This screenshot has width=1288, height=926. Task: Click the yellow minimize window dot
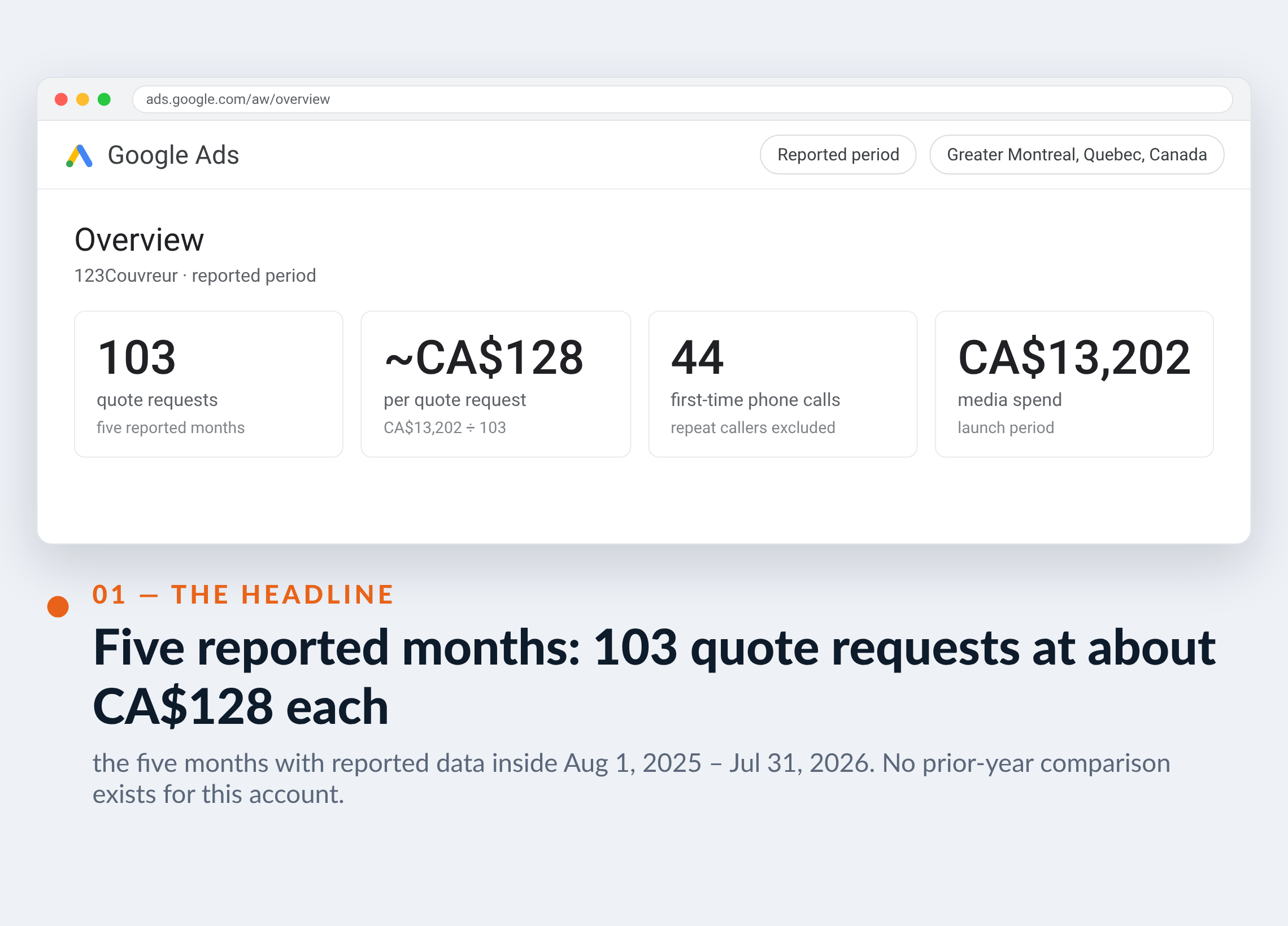(83, 99)
